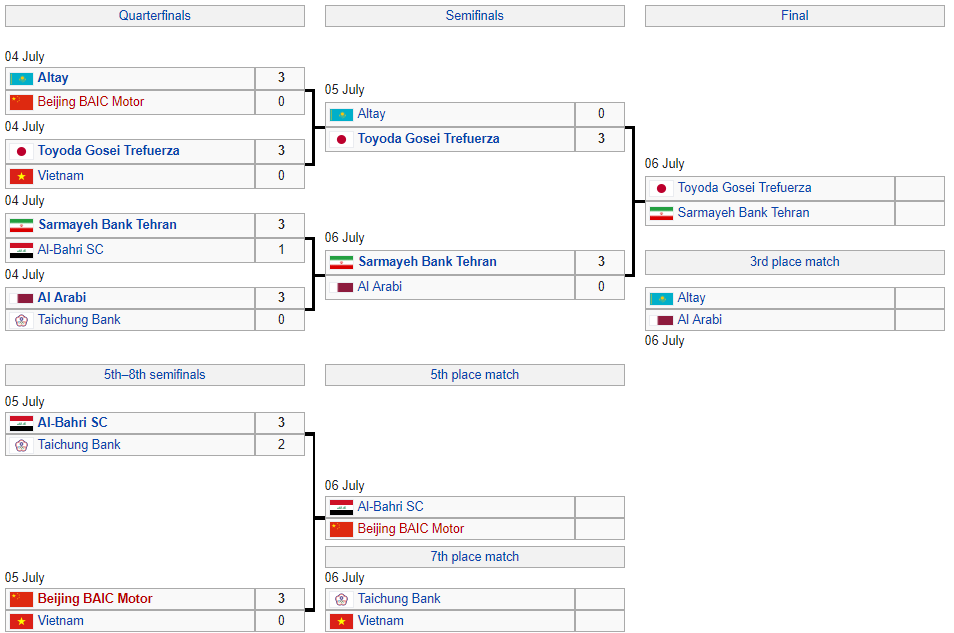Screen dimensions: 954x633
Task: Open Taichung Bank link in 7th place match
Action: [x=399, y=599]
